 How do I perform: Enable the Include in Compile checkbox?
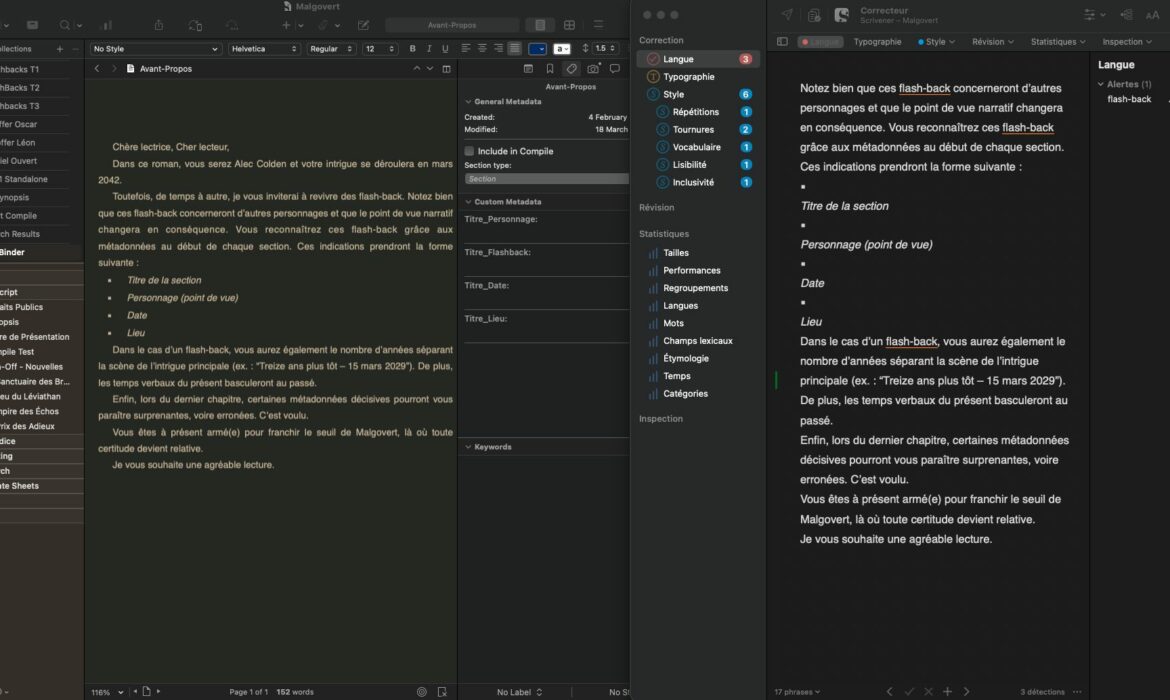click(x=469, y=151)
